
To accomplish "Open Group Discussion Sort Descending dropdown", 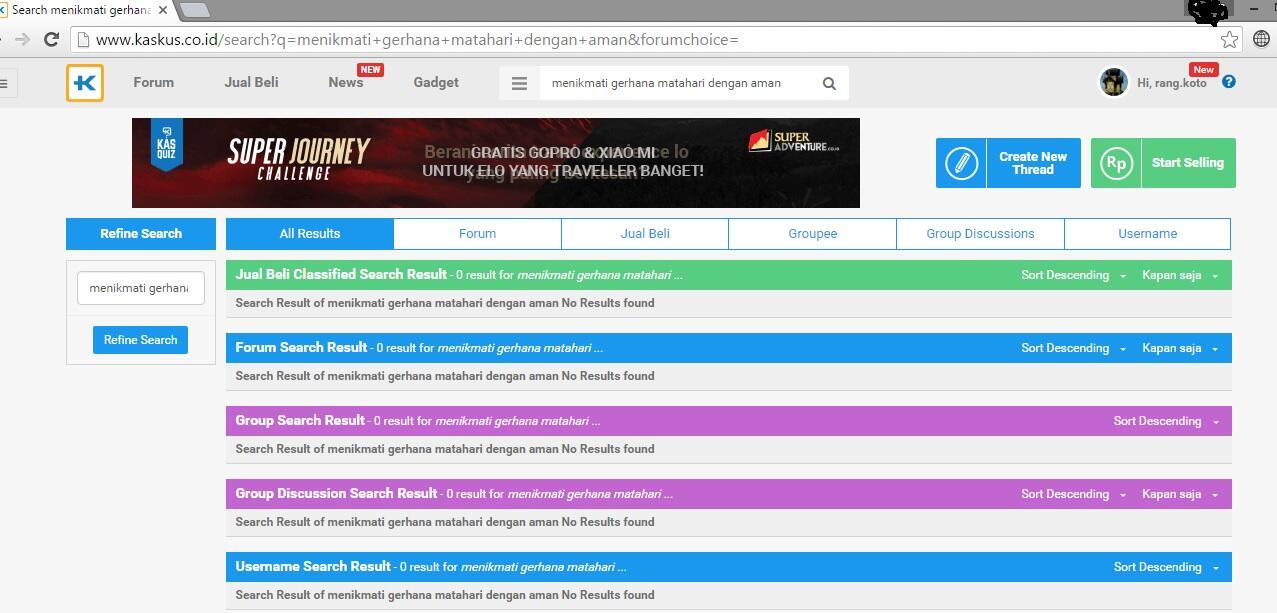I will (1074, 494).
